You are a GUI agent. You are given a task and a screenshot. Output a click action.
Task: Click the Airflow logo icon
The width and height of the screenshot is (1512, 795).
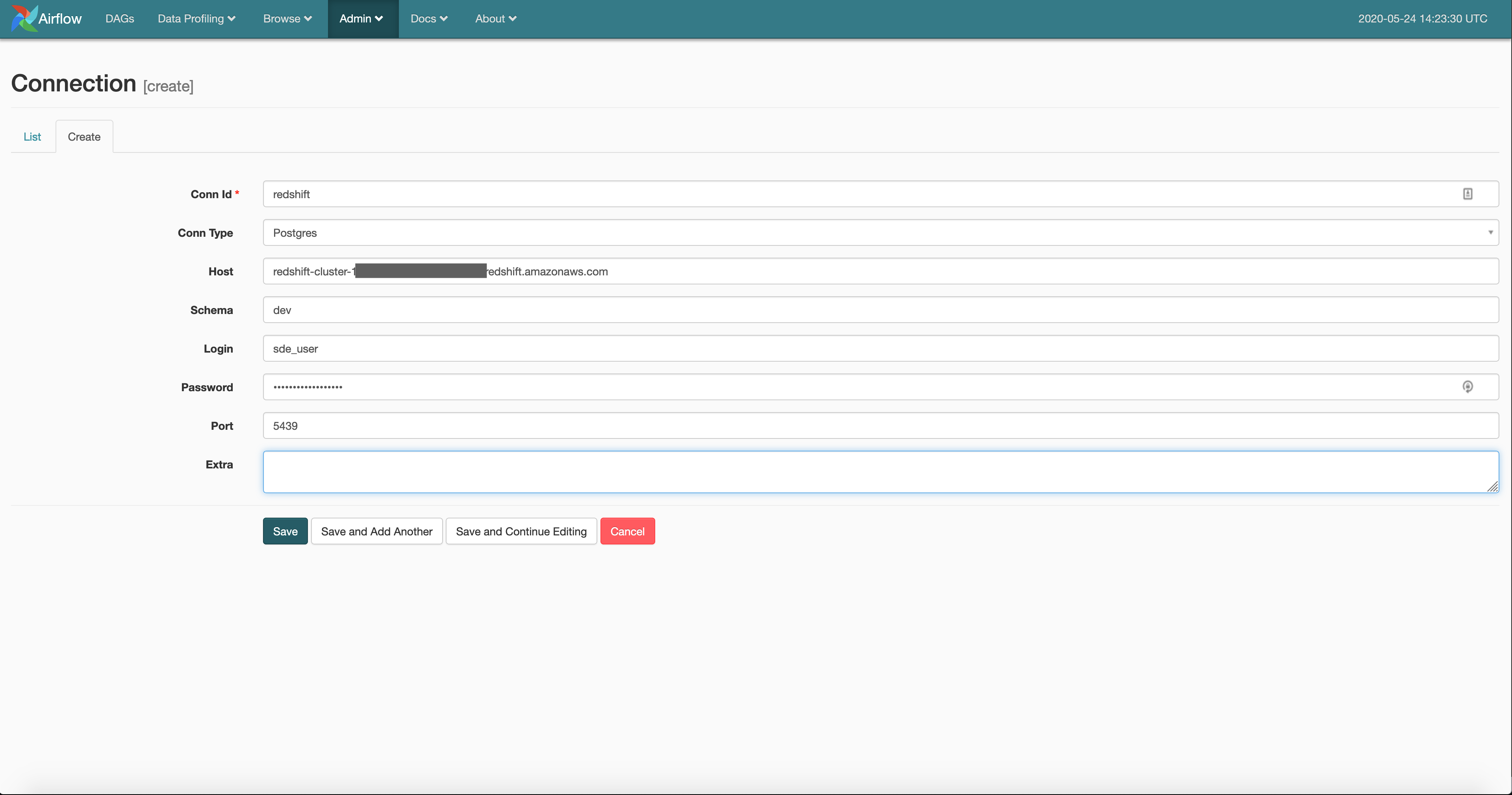pyautogui.click(x=22, y=18)
